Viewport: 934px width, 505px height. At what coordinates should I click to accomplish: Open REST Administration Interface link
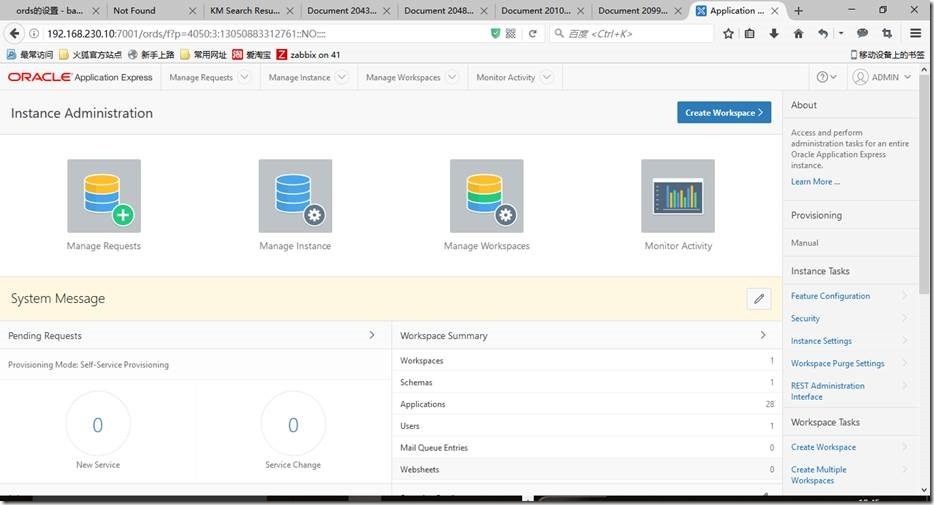tap(827, 391)
